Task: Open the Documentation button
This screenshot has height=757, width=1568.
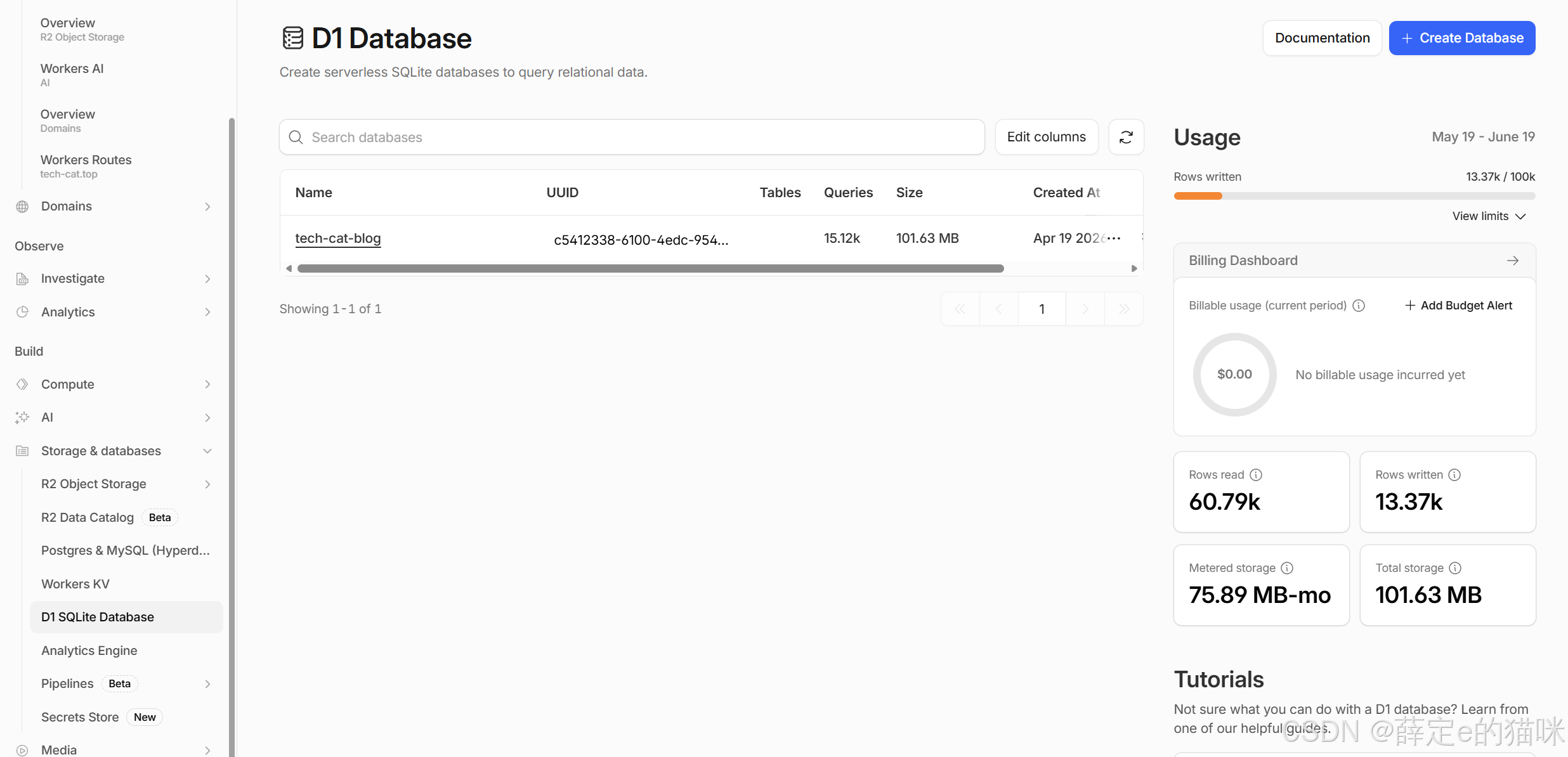Action: [1323, 38]
